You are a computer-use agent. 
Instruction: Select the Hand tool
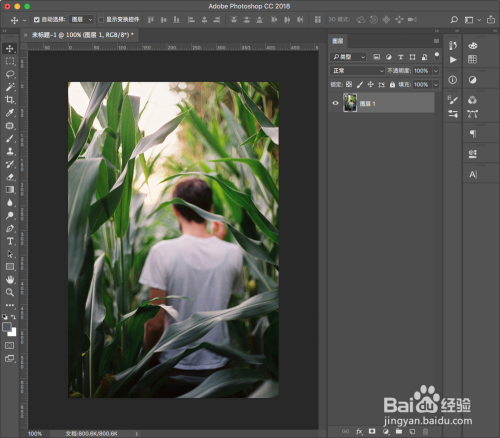pos(10,279)
